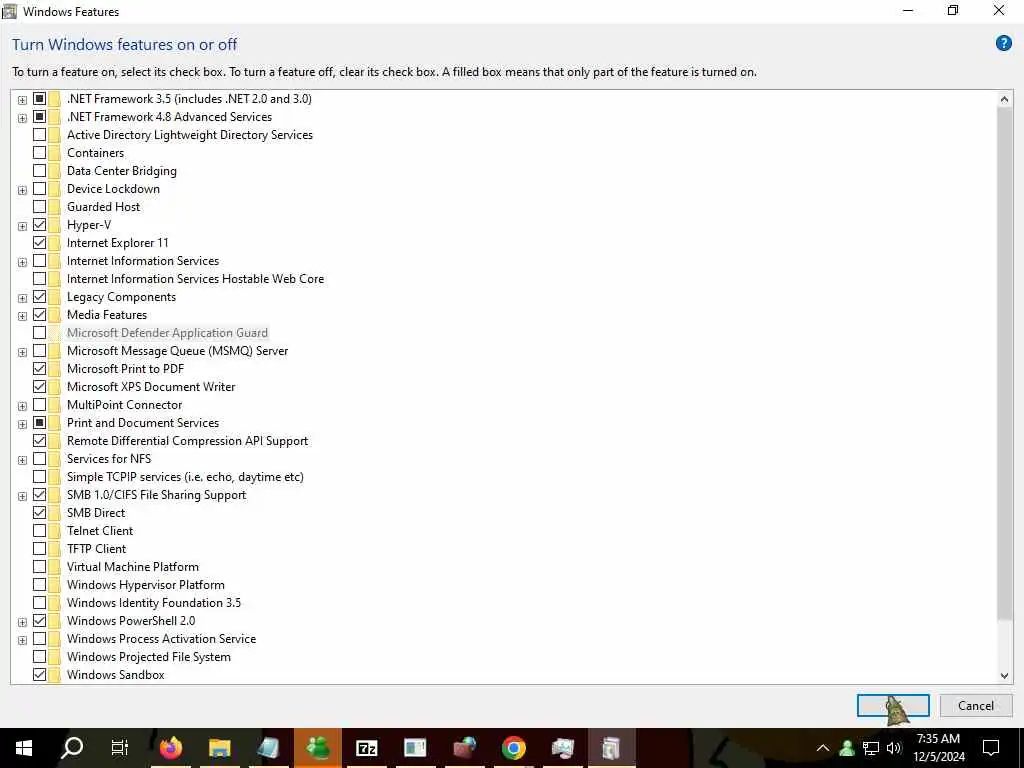
Task: Expand the Legacy Components node
Action: (x=22, y=298)
